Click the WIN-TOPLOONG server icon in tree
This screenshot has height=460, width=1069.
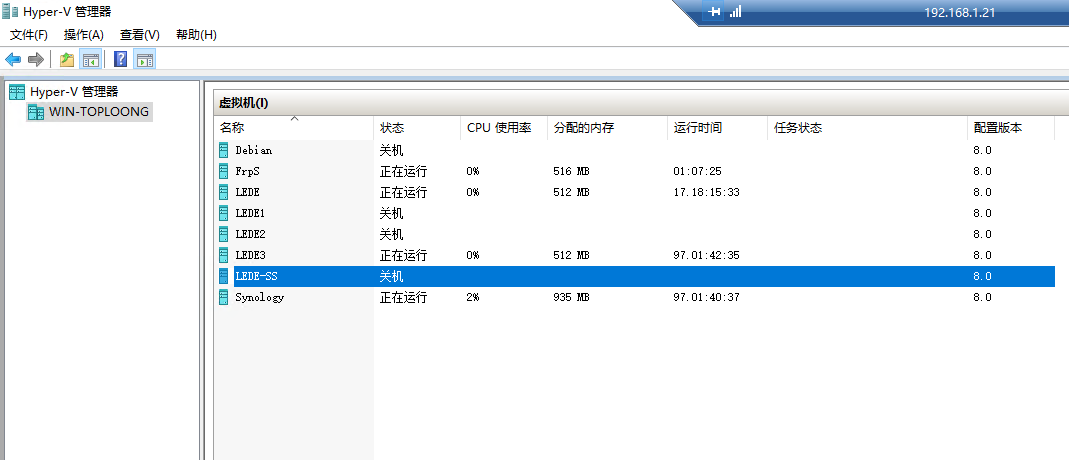(36, 112)
